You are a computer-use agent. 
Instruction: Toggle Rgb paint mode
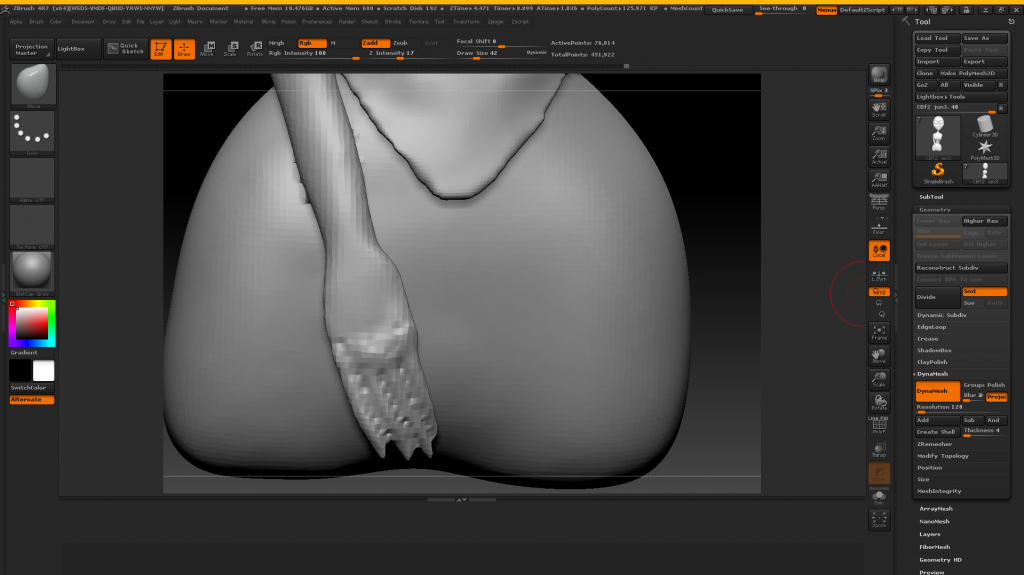click(x=312, y=42)
